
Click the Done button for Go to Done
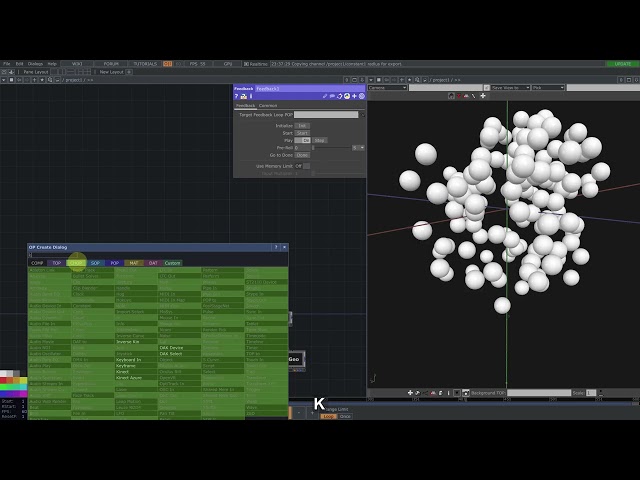click(302, 155)
